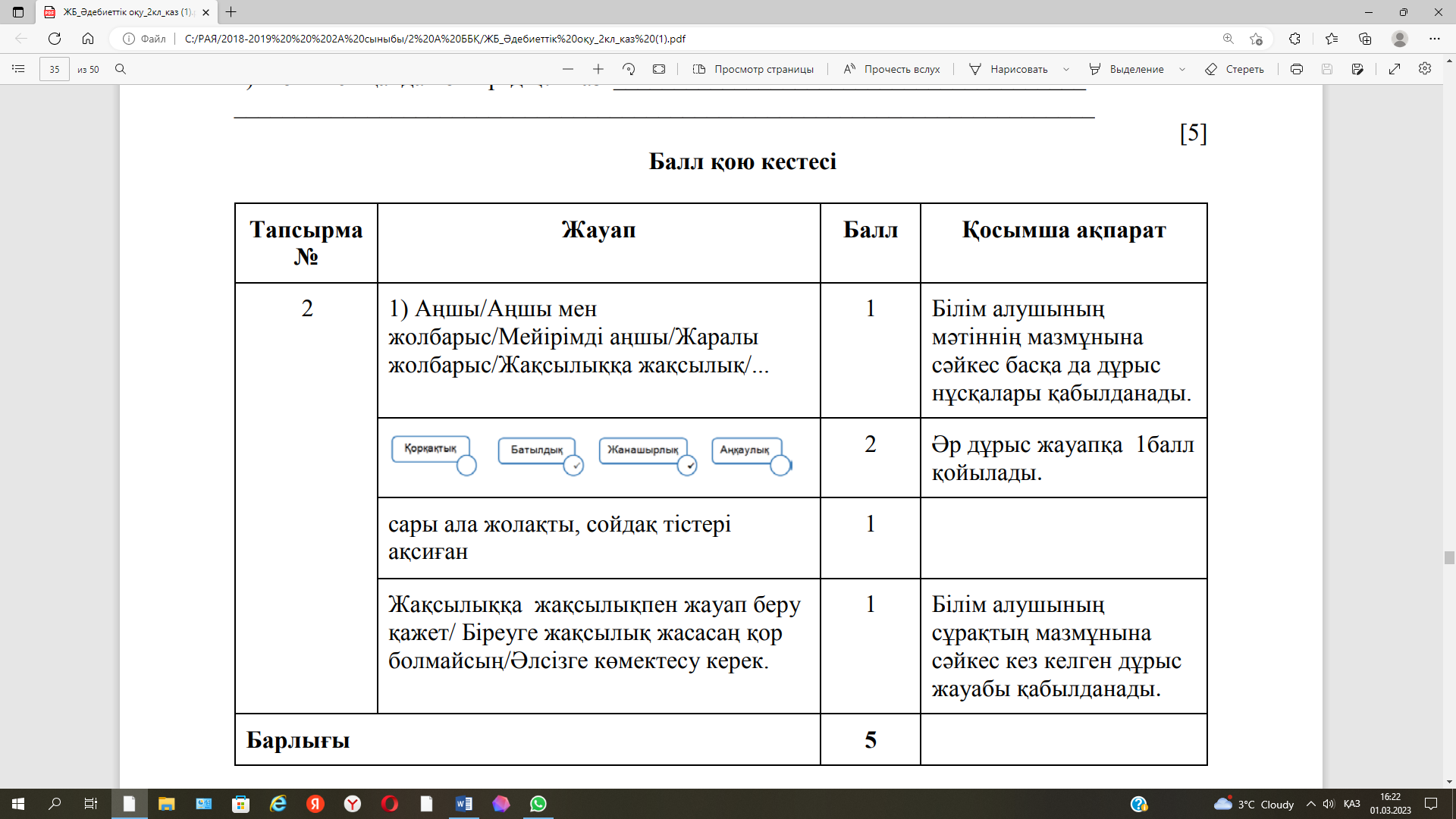Open PDF settings gear
This screenshot has width=1456, height=819.
tap(1425, 69)
